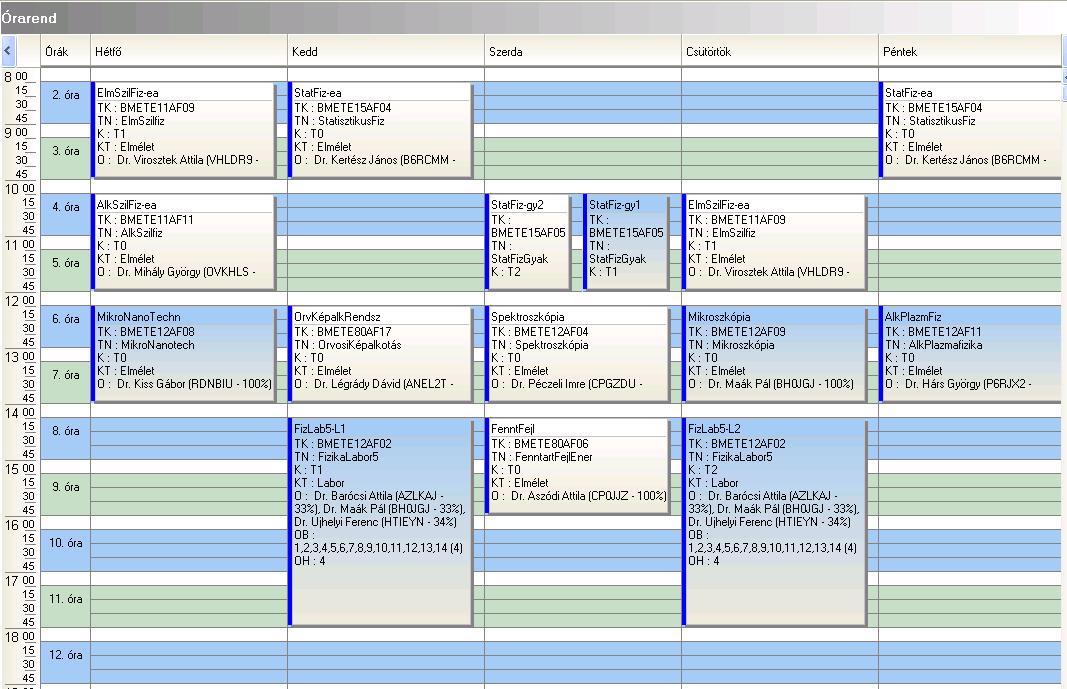Open the FizLab5-L2 lab block
The width and height of the screenshot is (1067, 689).
click(x=774, y=522)
